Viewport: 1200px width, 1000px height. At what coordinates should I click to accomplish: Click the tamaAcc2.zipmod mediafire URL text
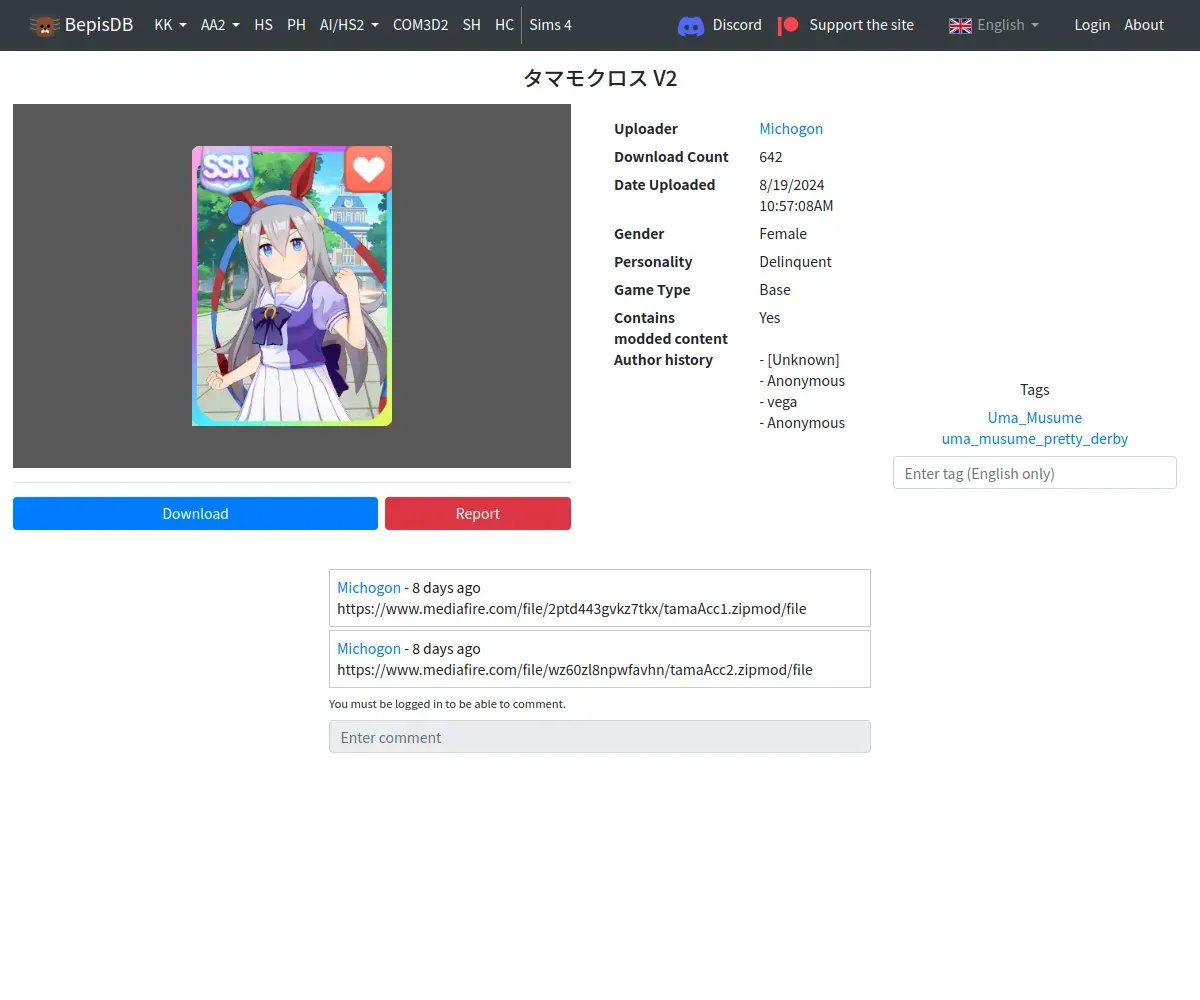[575, 669]
